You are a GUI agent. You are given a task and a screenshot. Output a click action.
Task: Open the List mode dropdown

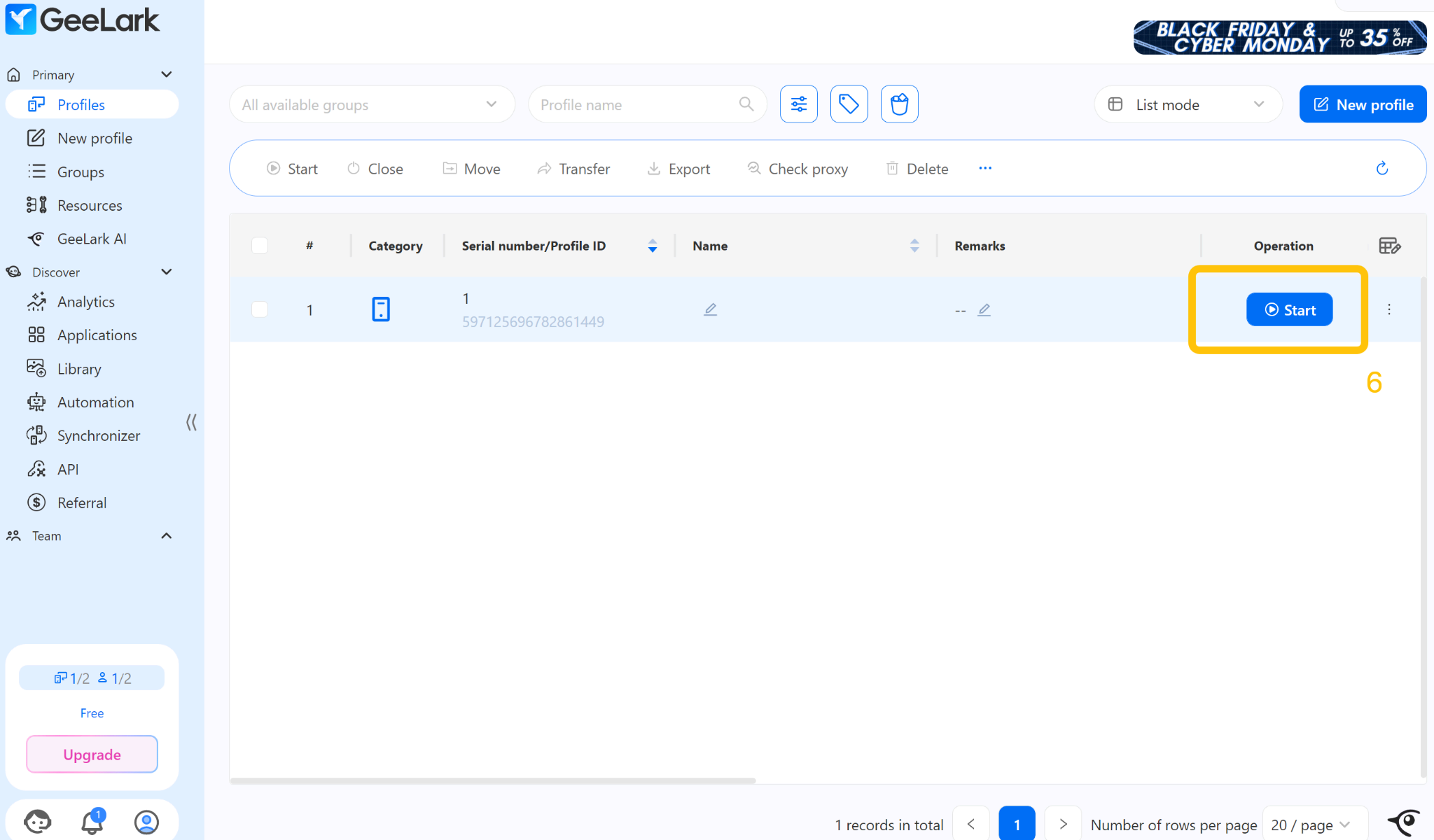[x=1188, y=104]
